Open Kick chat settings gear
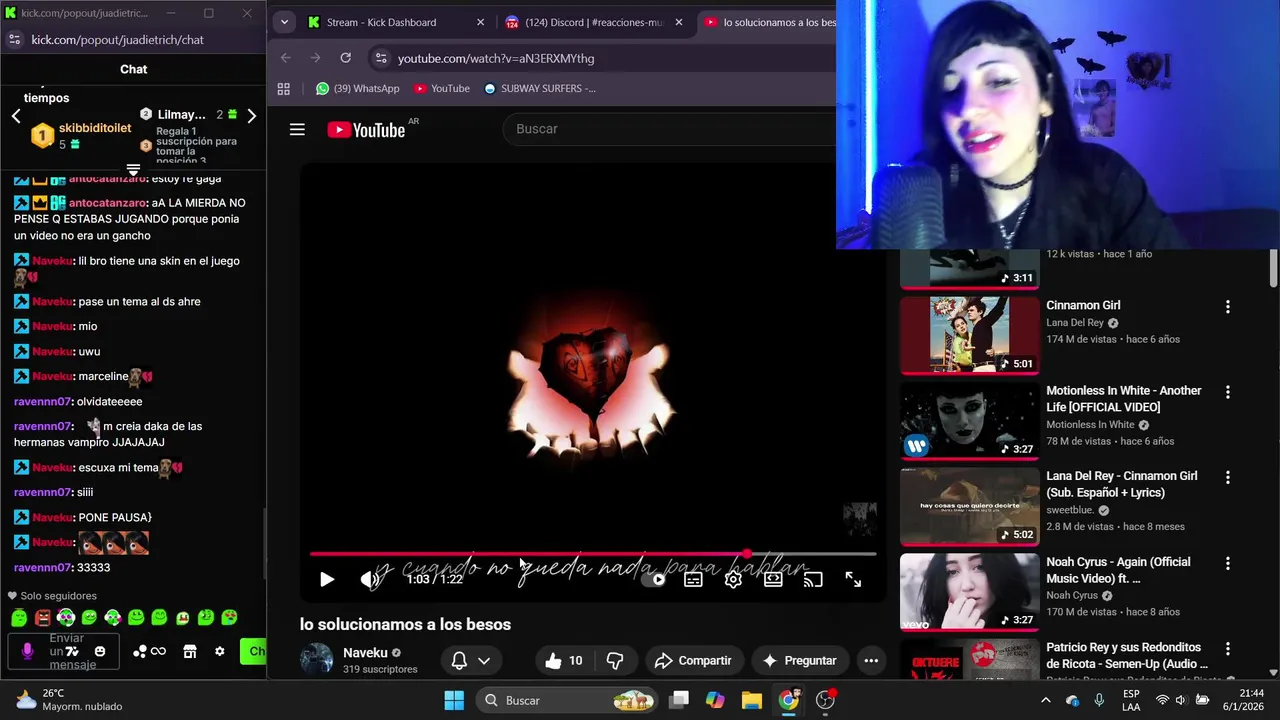Image resolution: width=1280 pixels, height=720 pixels. coord(220,651)
